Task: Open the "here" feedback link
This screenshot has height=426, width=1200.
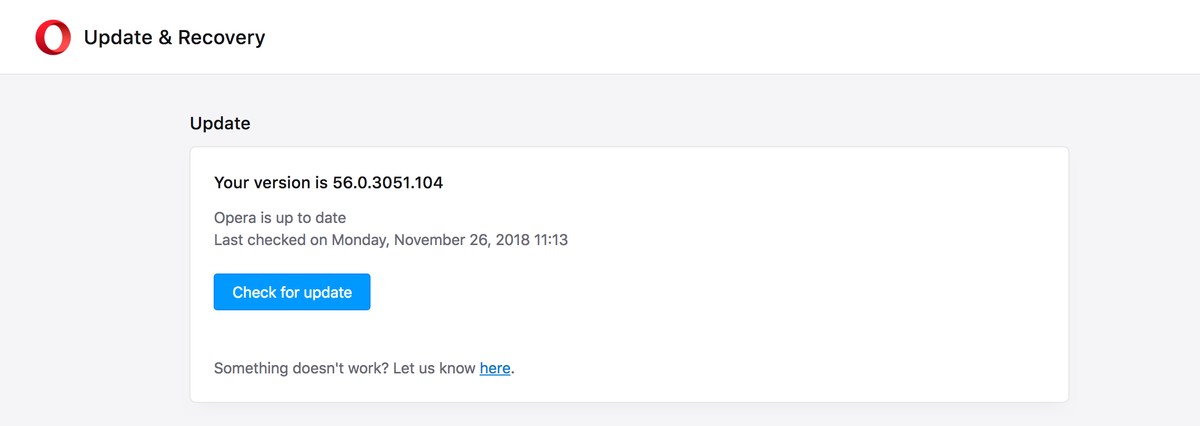Action: (x=495, y=368)
